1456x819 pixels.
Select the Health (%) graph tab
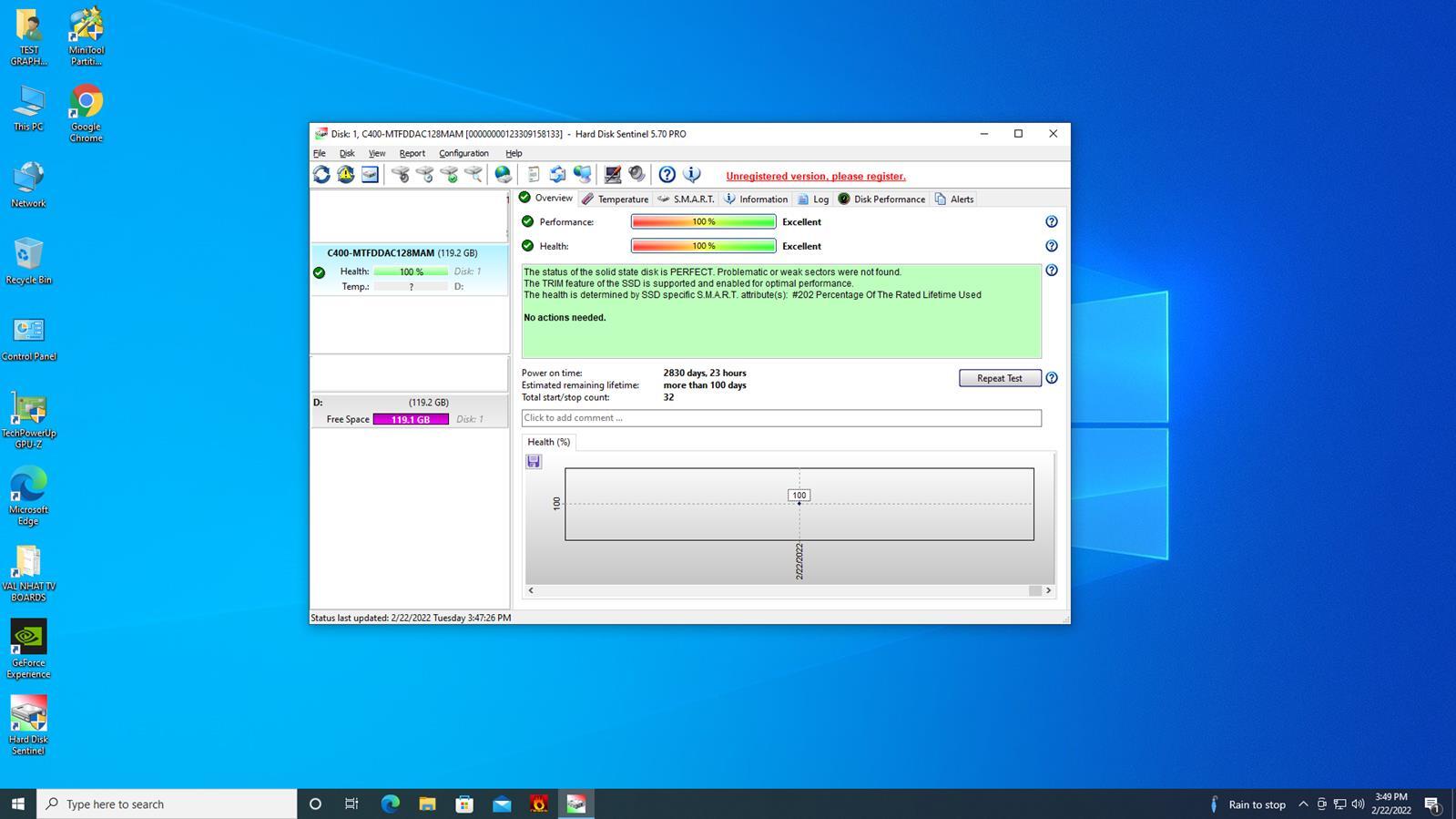548,442
